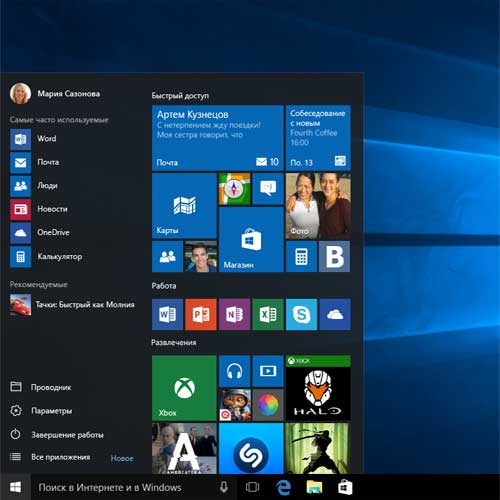Click the Edge browser taskbar icon
This screenshot has width=500, height=500.
284,488
